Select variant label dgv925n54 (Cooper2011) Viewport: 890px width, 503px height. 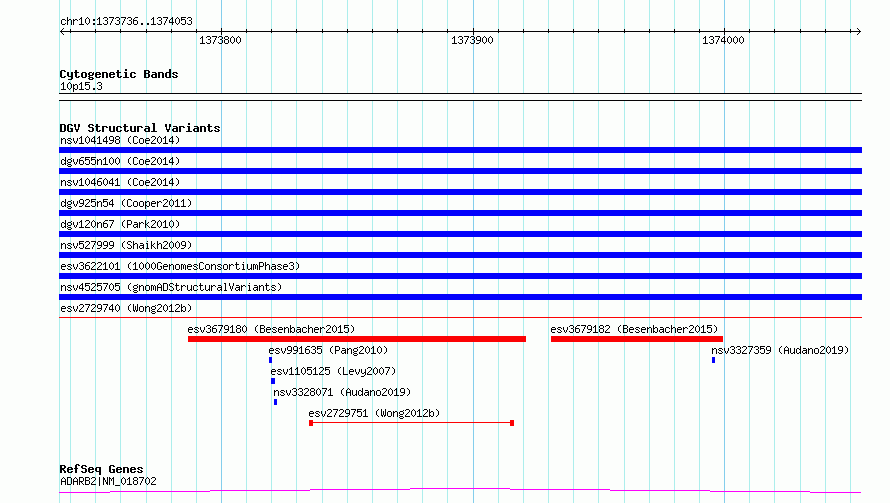click(126, 203)
